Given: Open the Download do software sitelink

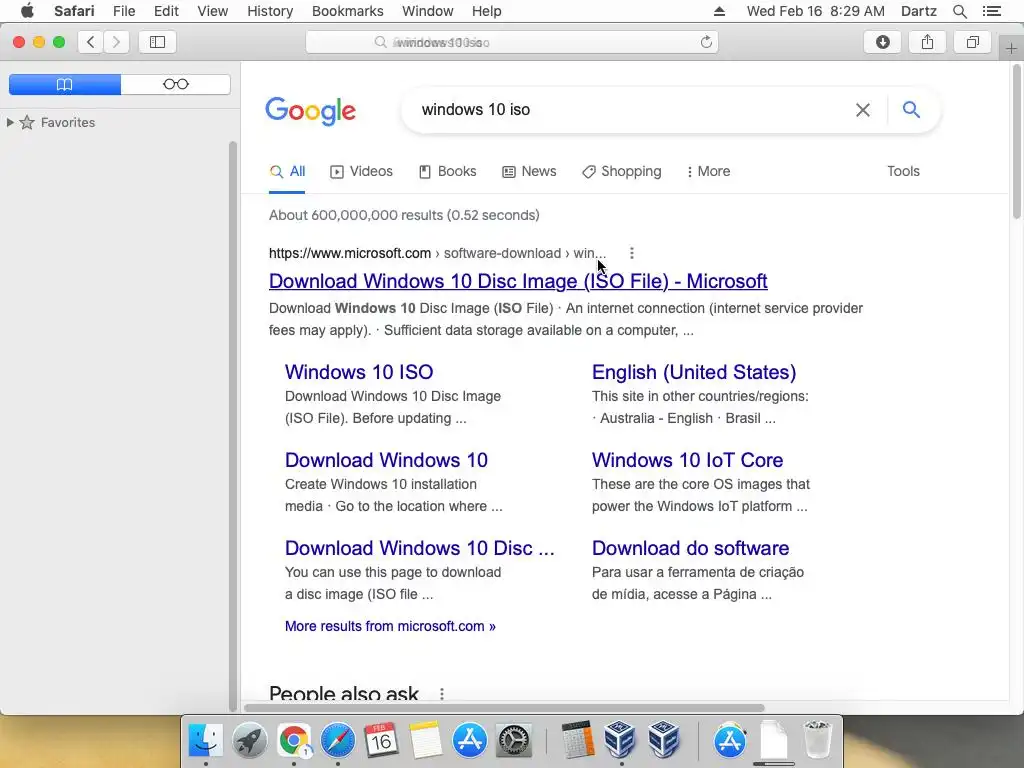Looking at the screenshot, I should point(690,549).
